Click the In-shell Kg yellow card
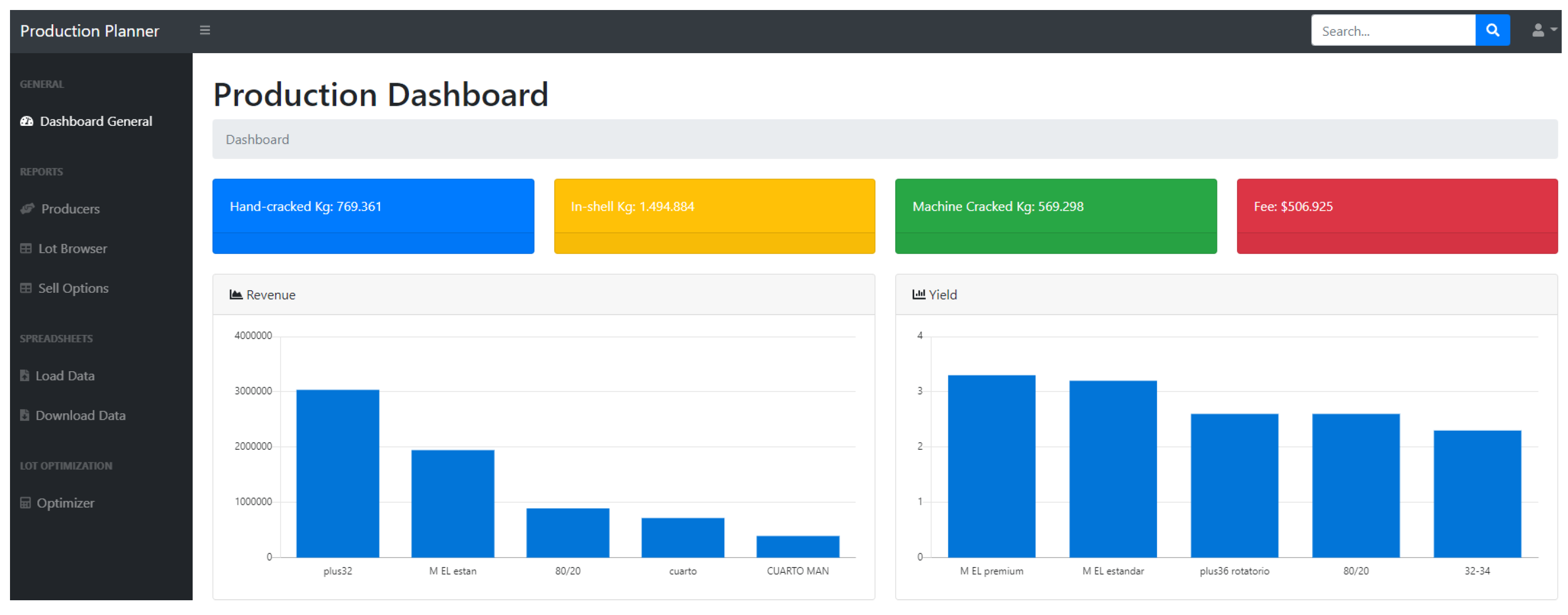The height and width of the screenshot is (615, 1568). click(x=714, y=215)
